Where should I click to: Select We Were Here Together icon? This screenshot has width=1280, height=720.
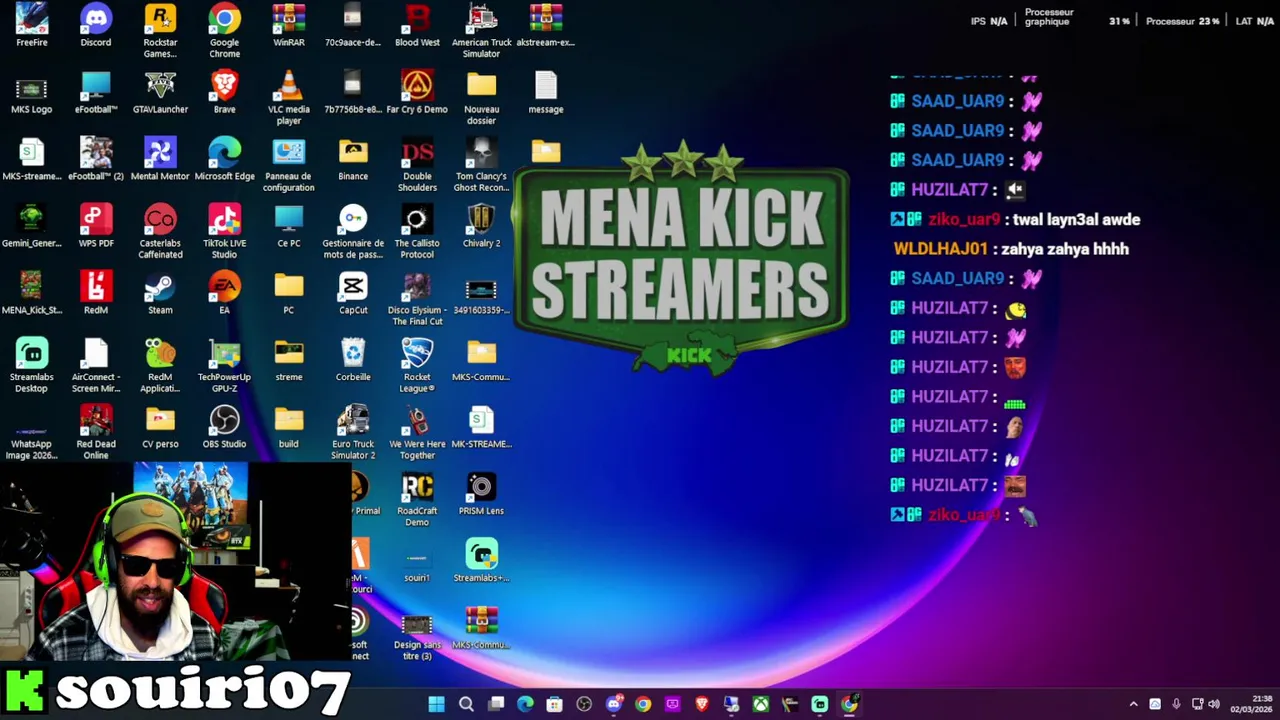coord(417,433)
